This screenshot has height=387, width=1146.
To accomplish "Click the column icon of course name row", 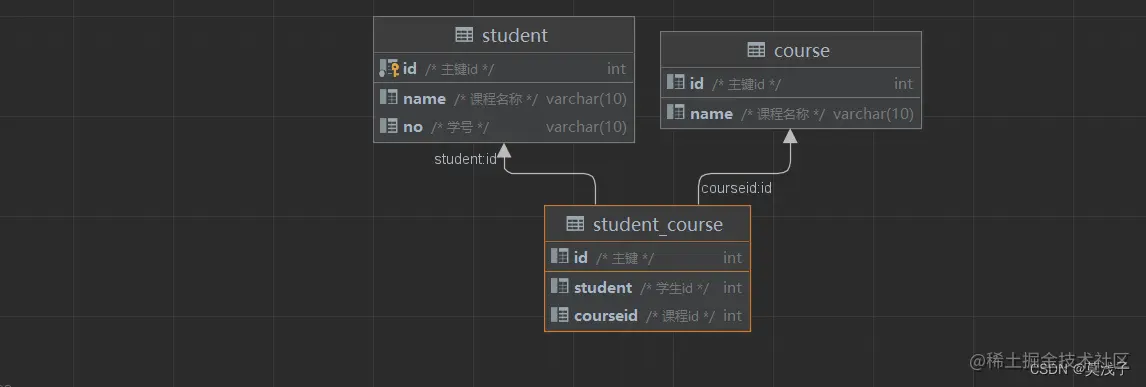I will click(676, 113).
